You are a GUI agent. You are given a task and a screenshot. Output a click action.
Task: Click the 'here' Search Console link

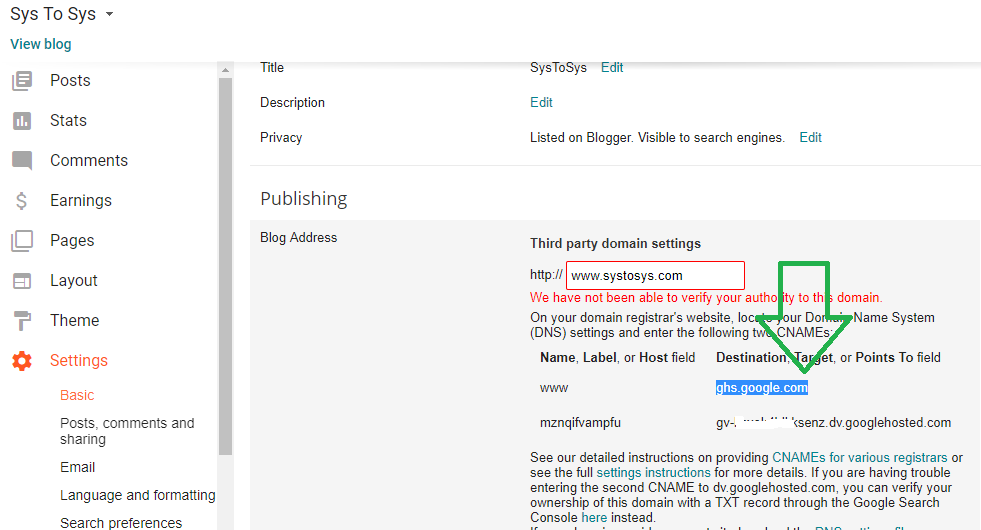(x=594, y=517)
